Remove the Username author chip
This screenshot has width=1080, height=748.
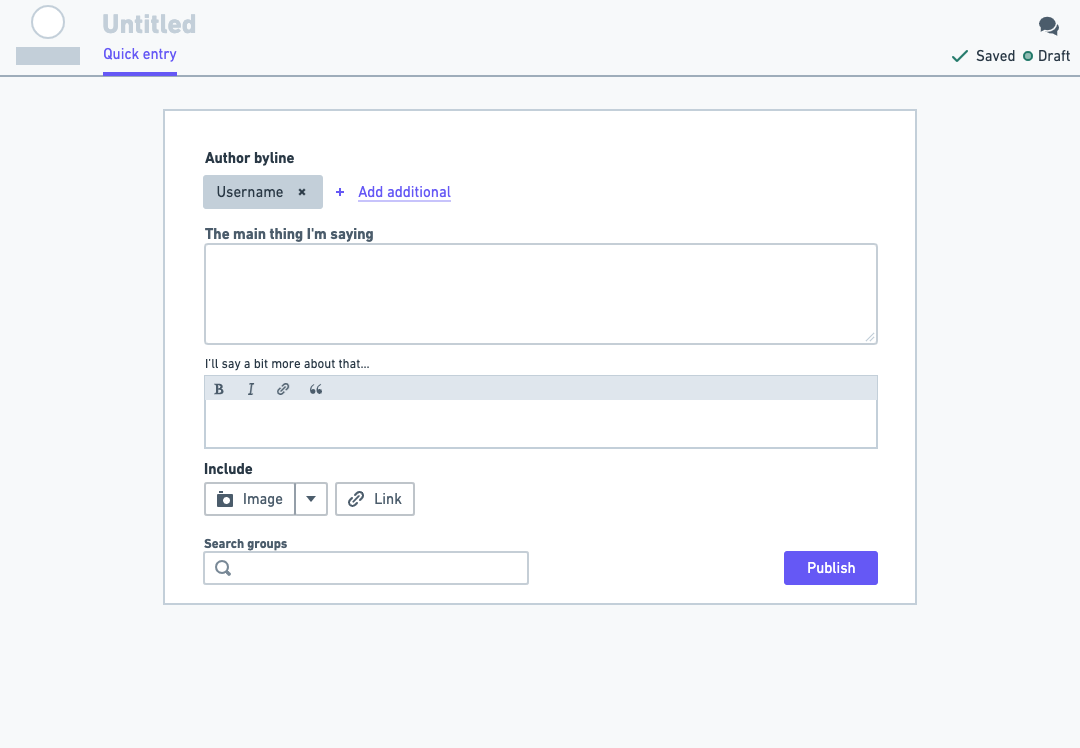click(x=301, y=192)
